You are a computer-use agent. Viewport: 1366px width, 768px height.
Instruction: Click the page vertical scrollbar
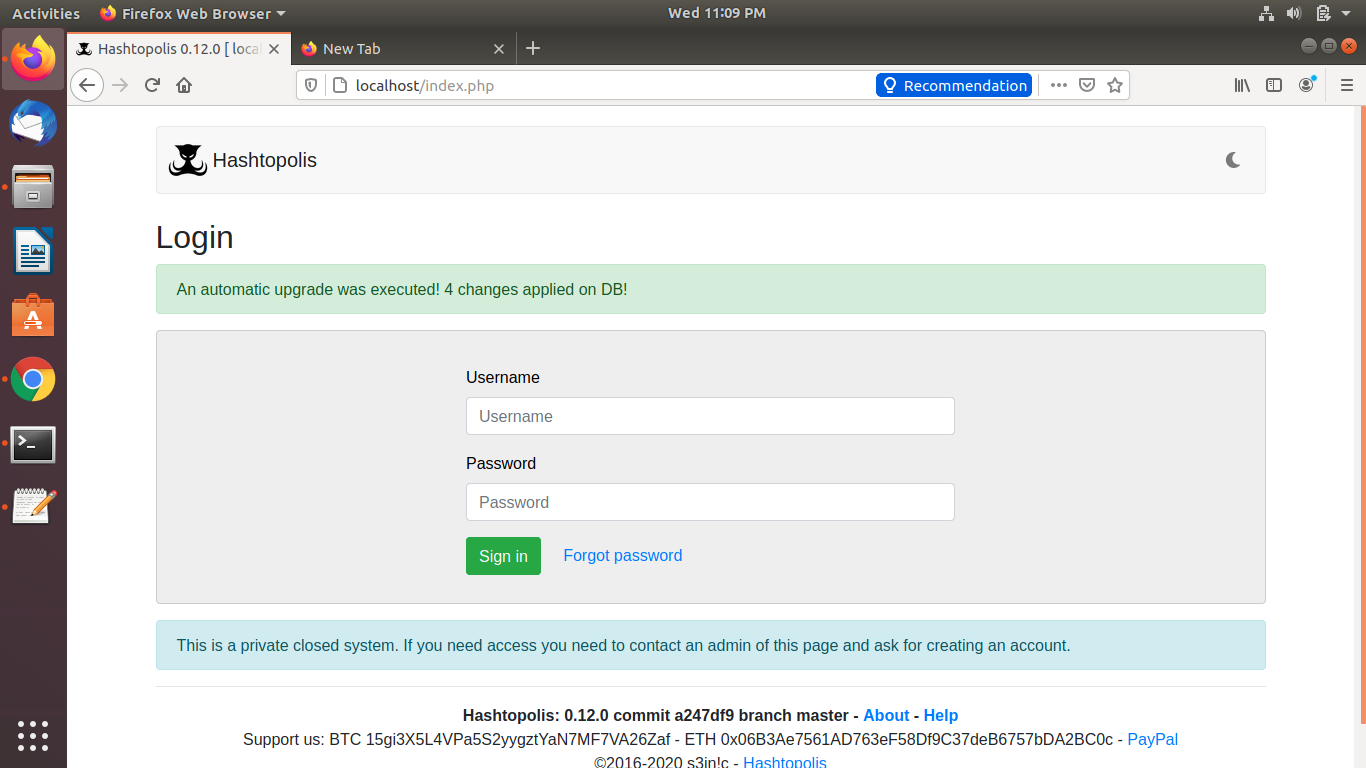(1362, 415)
